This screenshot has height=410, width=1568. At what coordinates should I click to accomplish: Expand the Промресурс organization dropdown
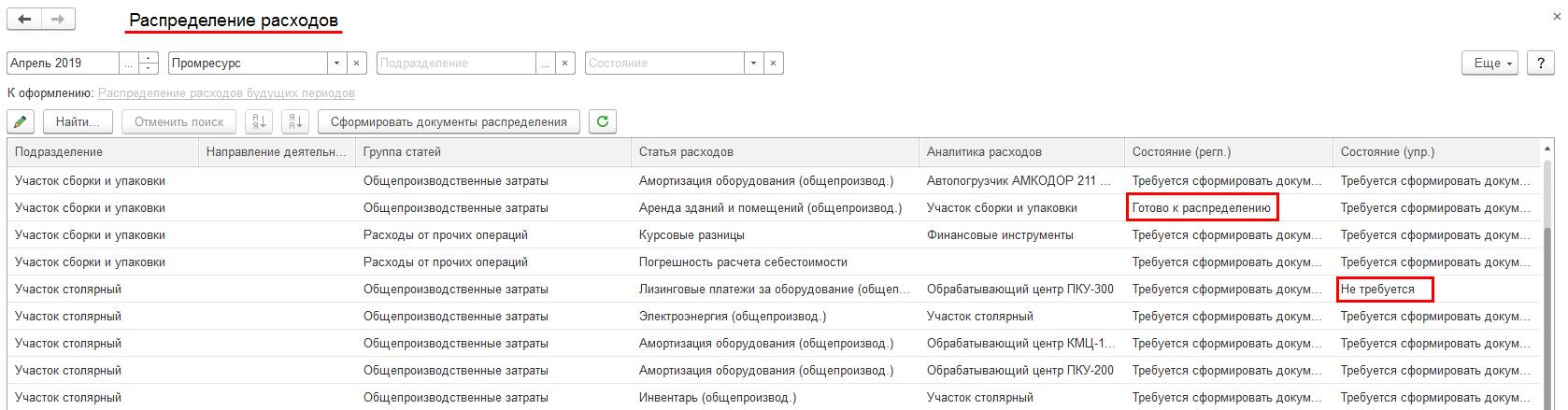[x=336, y=64]
